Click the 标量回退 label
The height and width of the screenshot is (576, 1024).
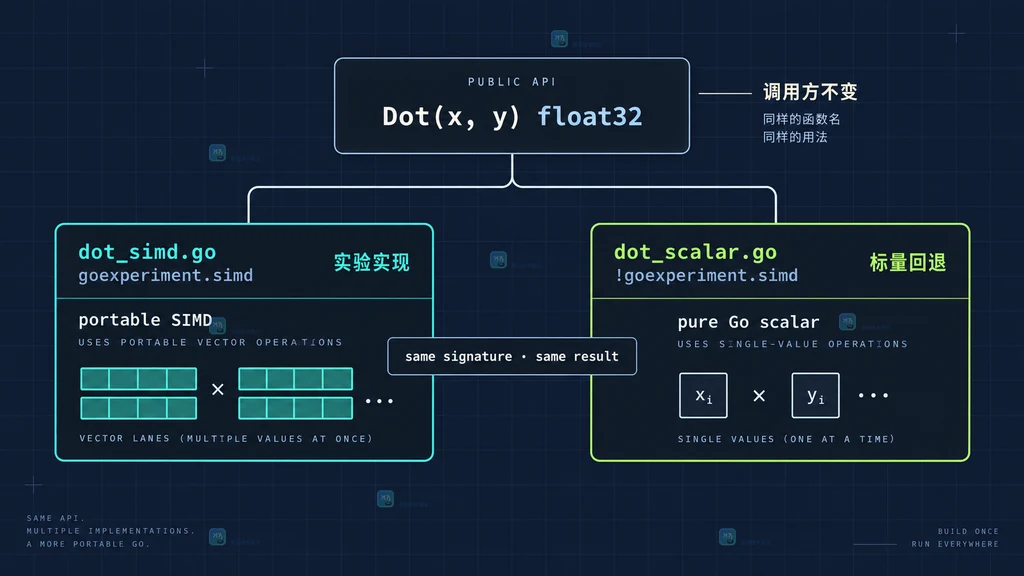pyautogui.click(x=908, y=263)
